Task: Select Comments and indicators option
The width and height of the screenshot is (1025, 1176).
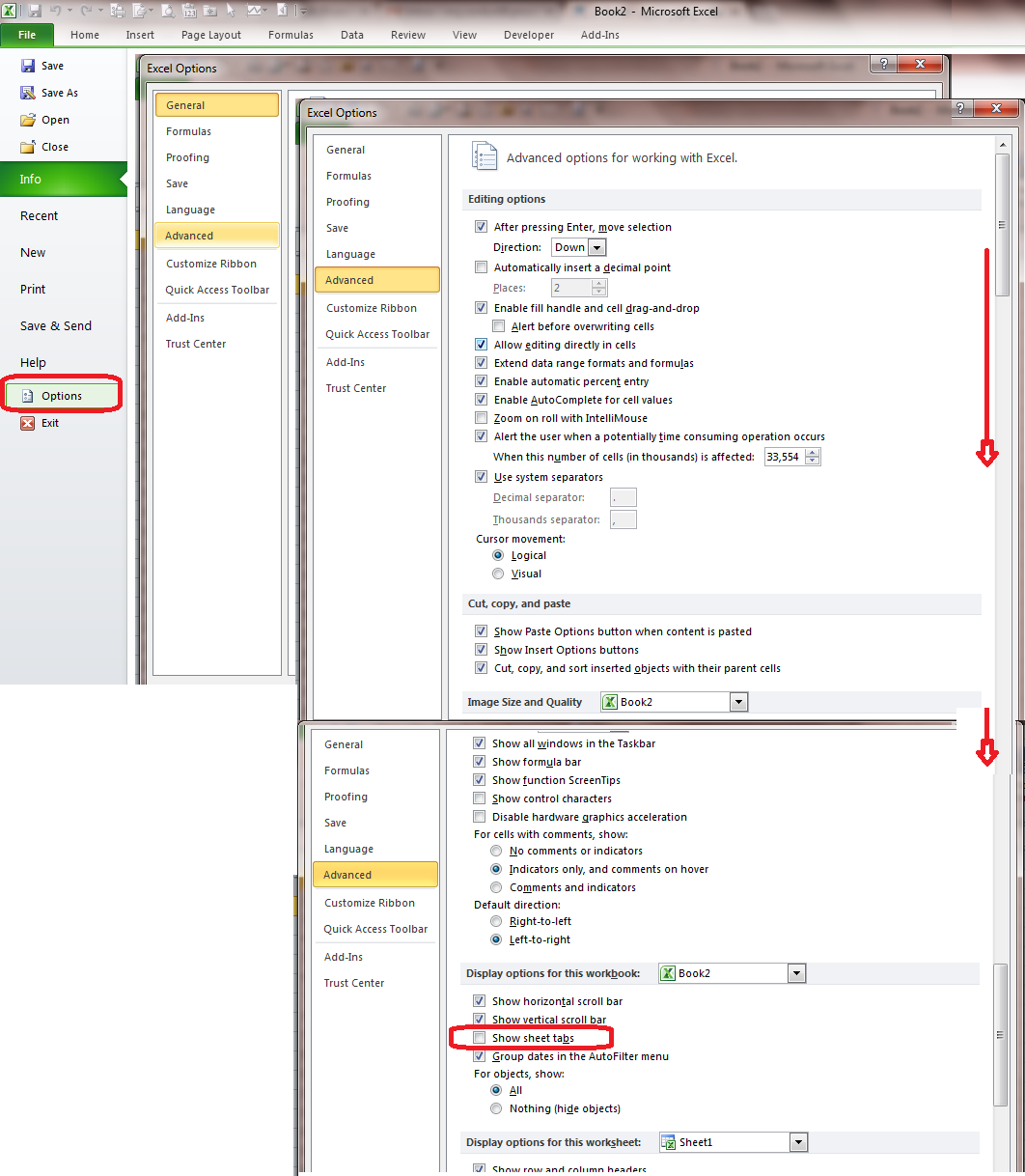Action: (496, 887)
